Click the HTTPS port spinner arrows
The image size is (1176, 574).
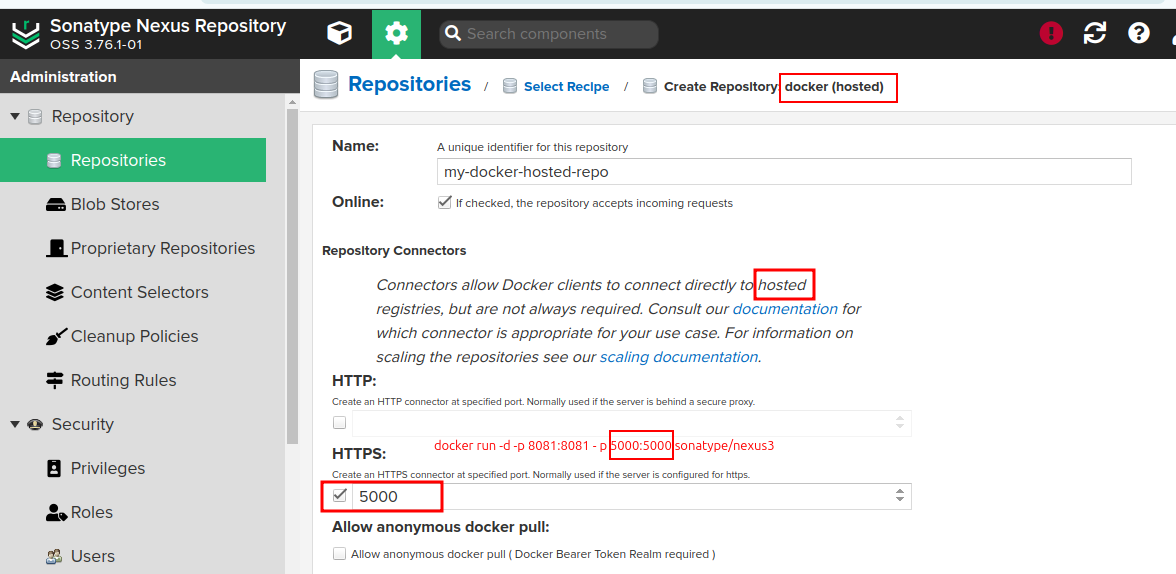click(900, 496)
